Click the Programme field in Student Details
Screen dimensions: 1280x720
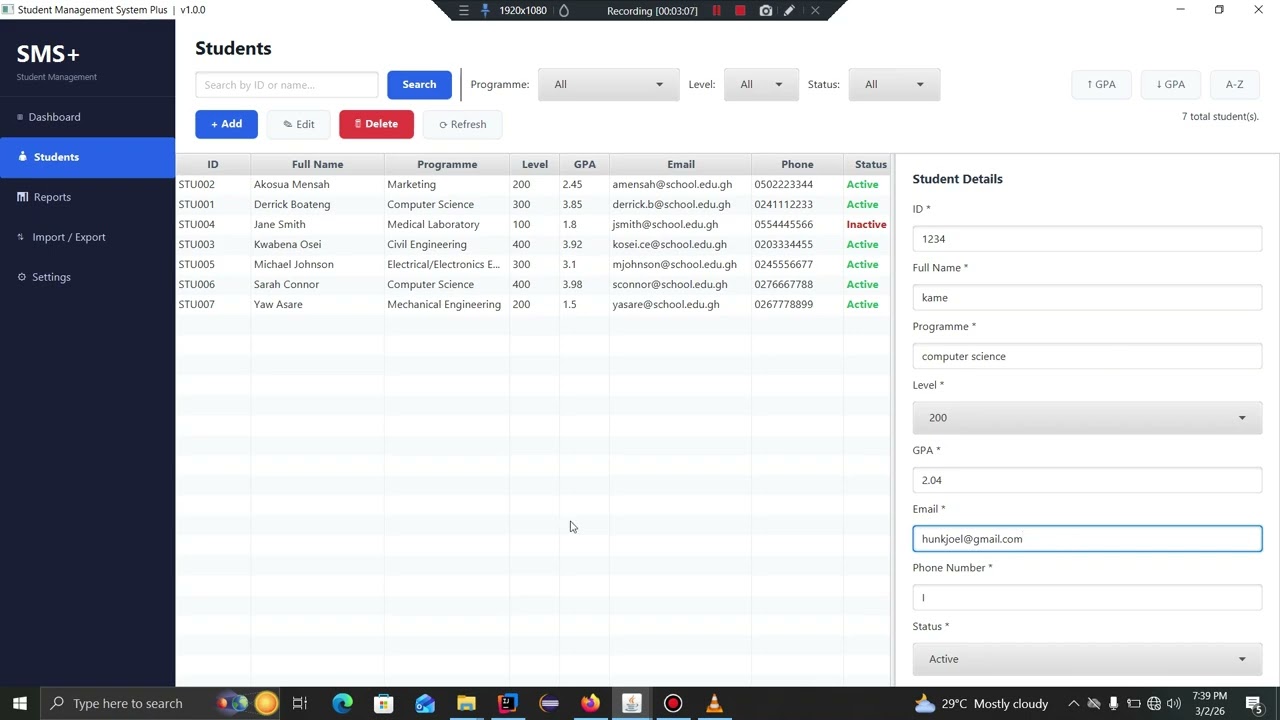[x=1087, y=357]
